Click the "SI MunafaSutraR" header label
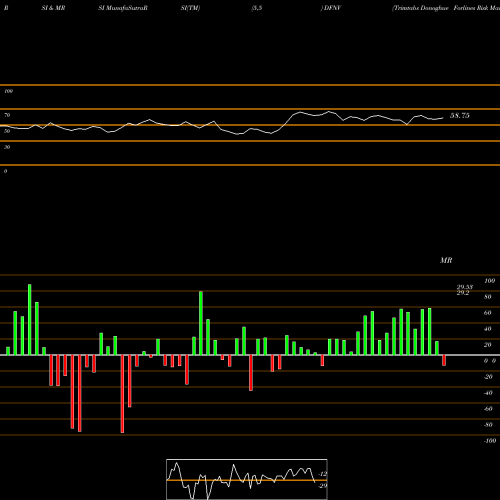Image resolution: width=500 pixels, height=500 pixels. [123, 8]
